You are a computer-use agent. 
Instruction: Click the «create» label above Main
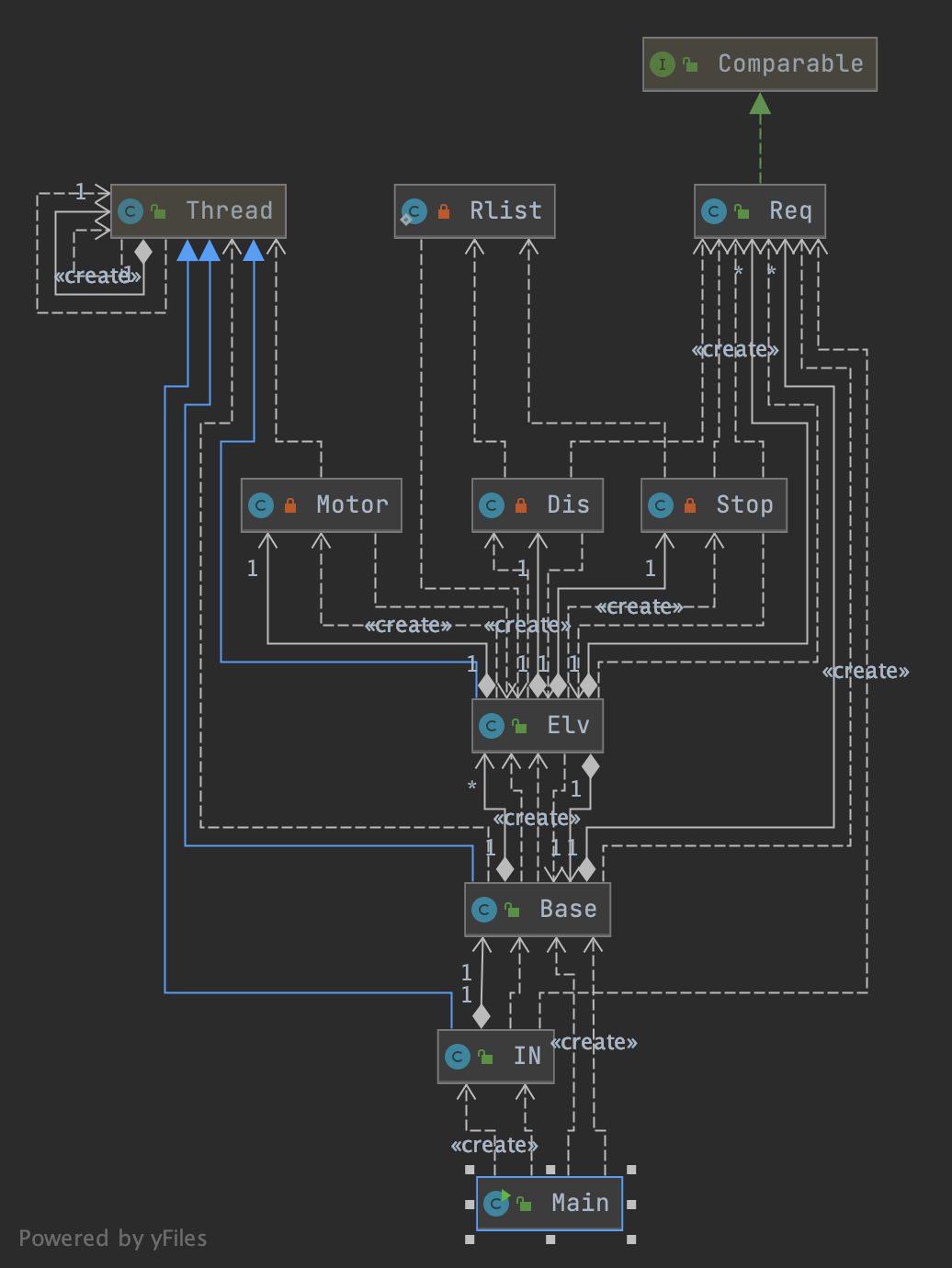click(494, 1145)
